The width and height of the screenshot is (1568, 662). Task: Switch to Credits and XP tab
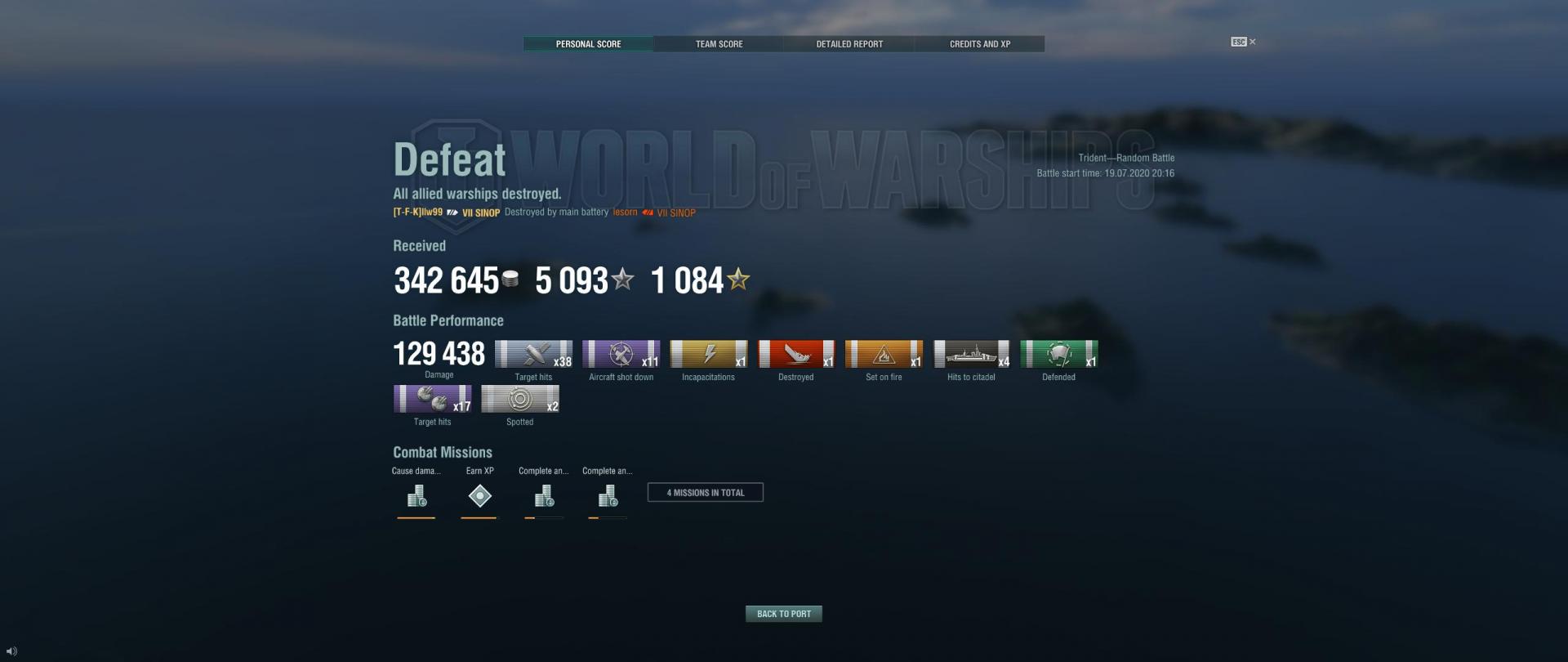[980, 44]
